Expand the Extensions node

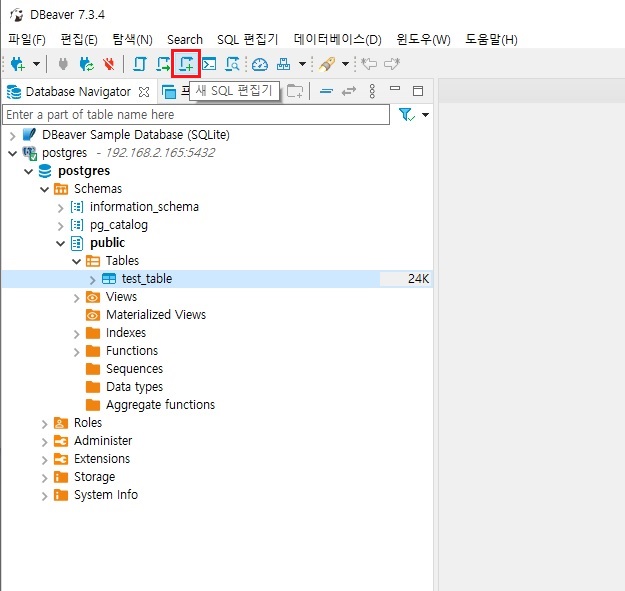(x=44, y=460)
